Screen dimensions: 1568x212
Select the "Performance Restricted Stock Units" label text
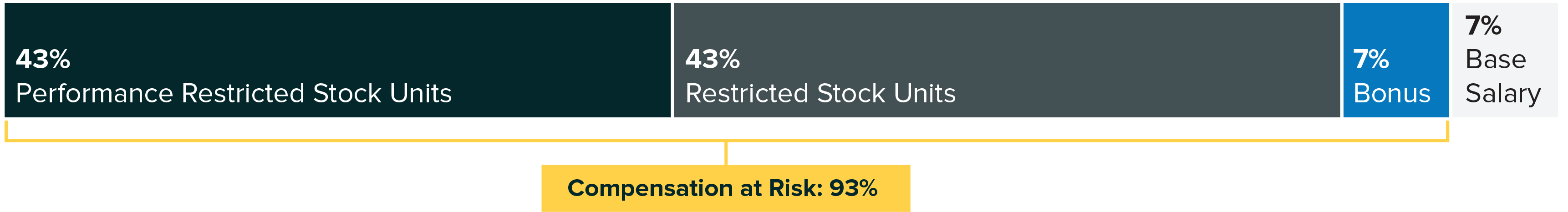(x=234, y=94)
